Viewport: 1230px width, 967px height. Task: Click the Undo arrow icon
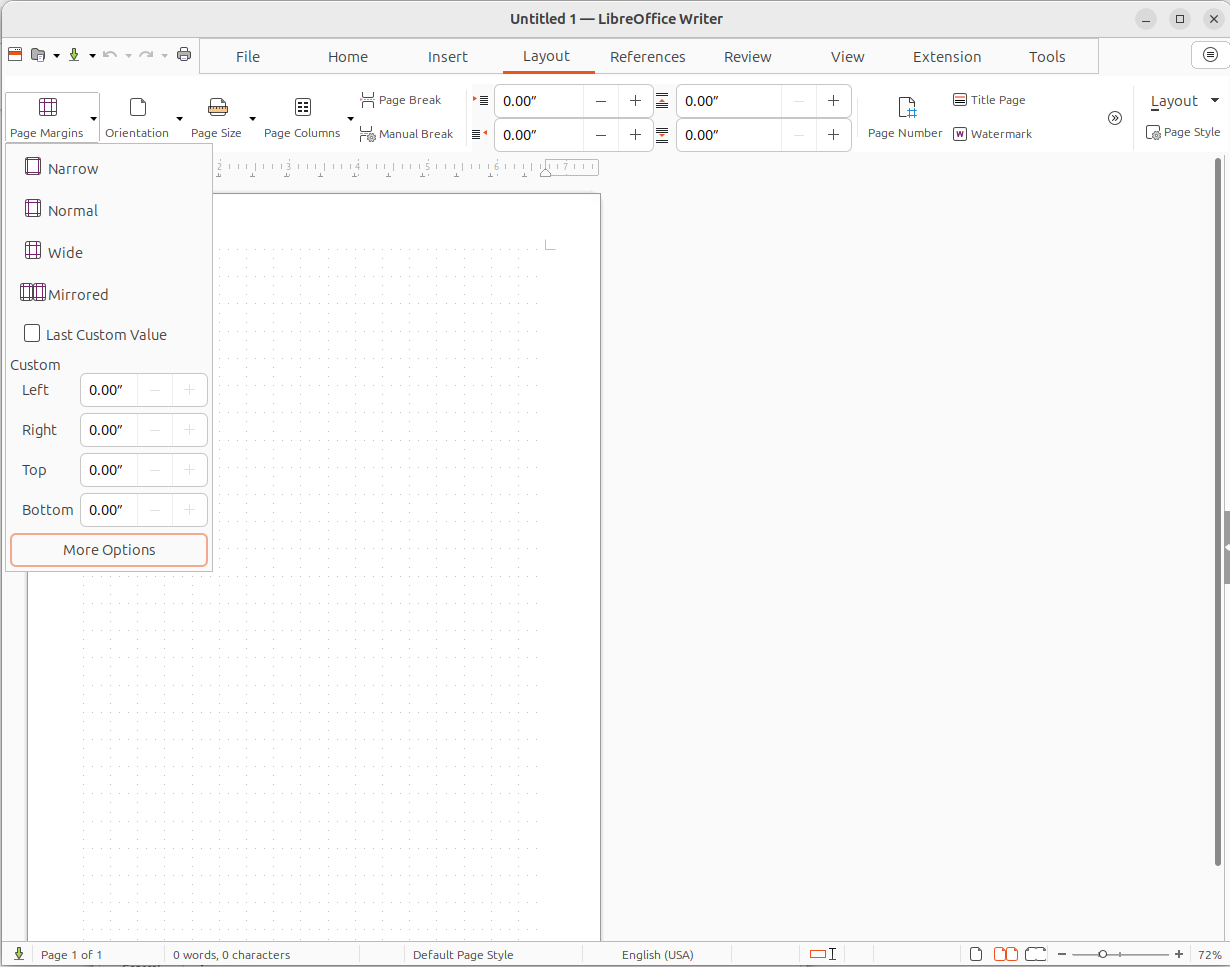click(110, 55)
